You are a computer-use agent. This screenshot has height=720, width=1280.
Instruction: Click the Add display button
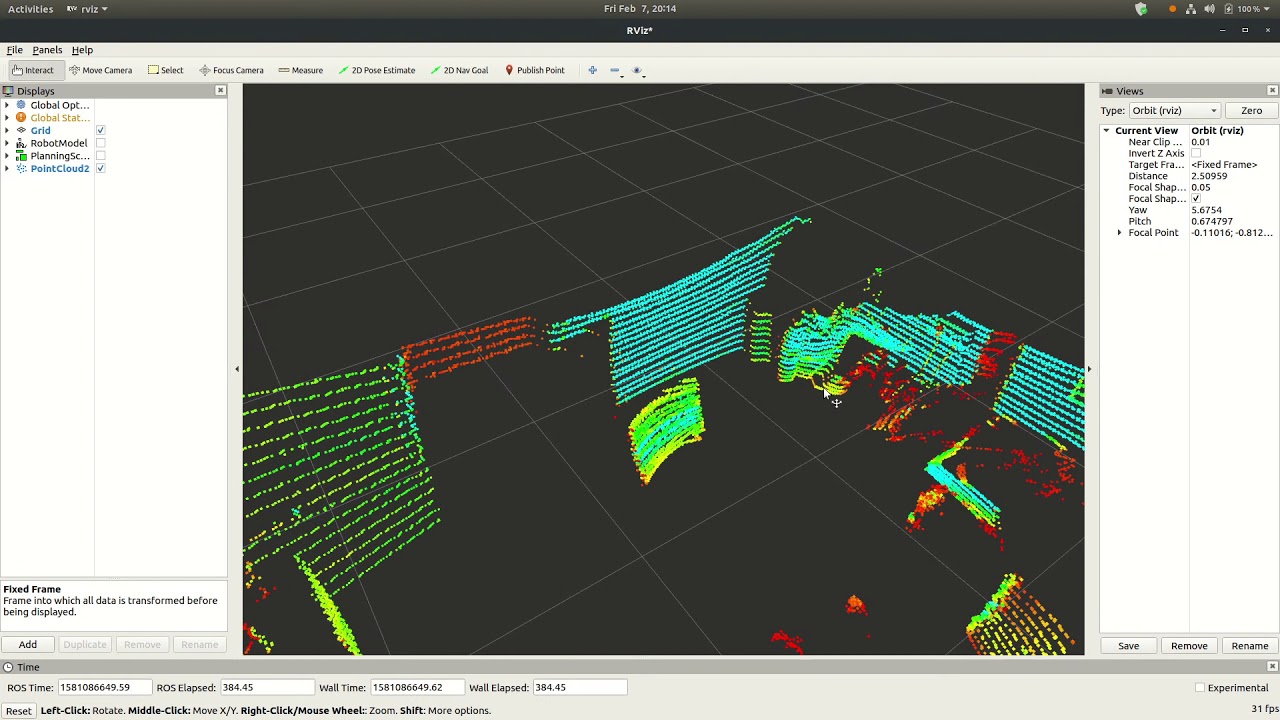[x=28, y=645]
